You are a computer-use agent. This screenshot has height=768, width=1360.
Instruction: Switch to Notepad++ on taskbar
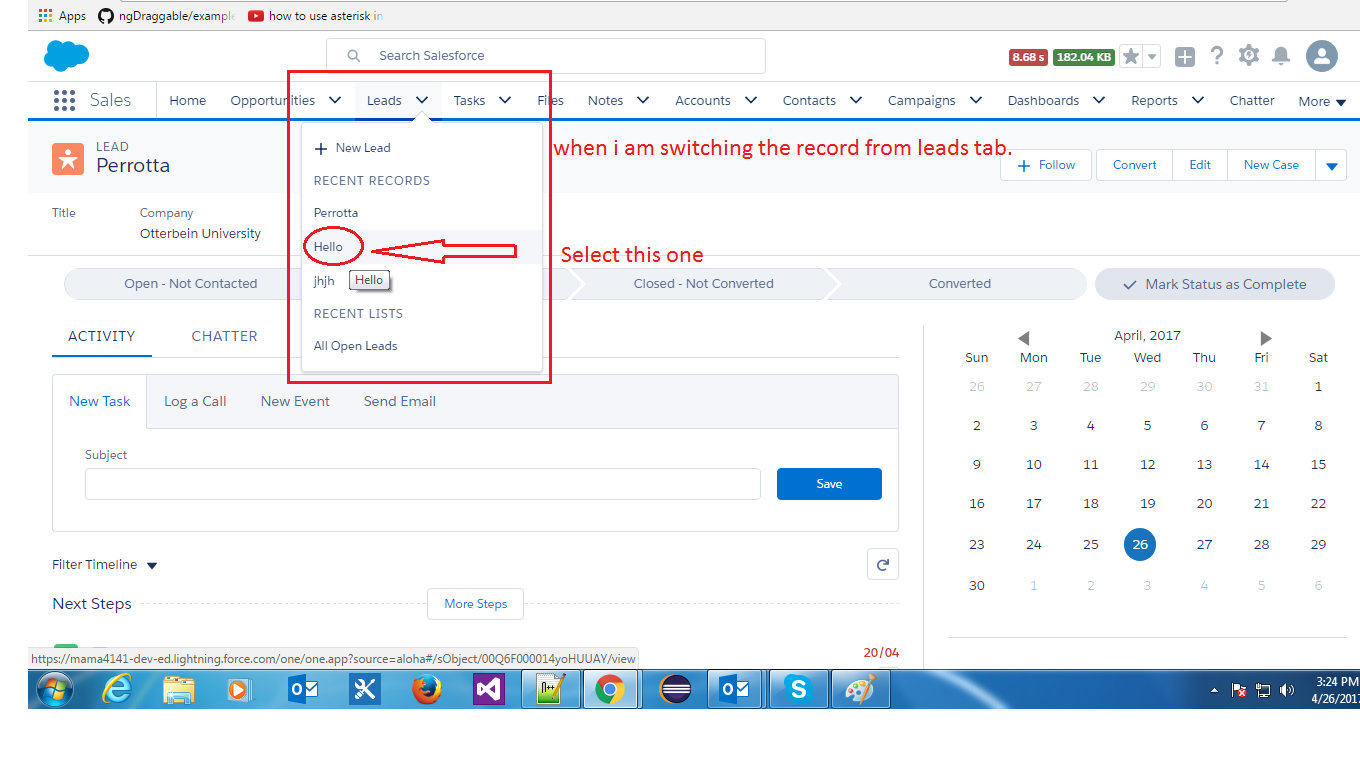pos(550,689)
